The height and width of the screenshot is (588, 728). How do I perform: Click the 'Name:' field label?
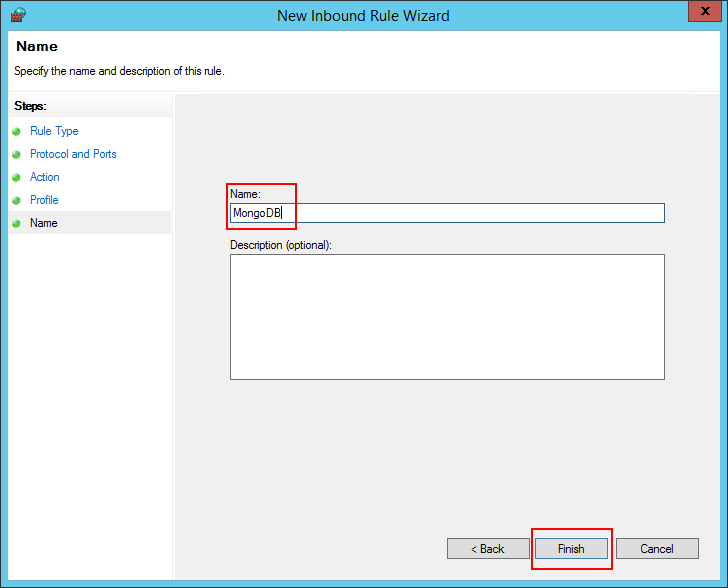click(x=245, y=194)
